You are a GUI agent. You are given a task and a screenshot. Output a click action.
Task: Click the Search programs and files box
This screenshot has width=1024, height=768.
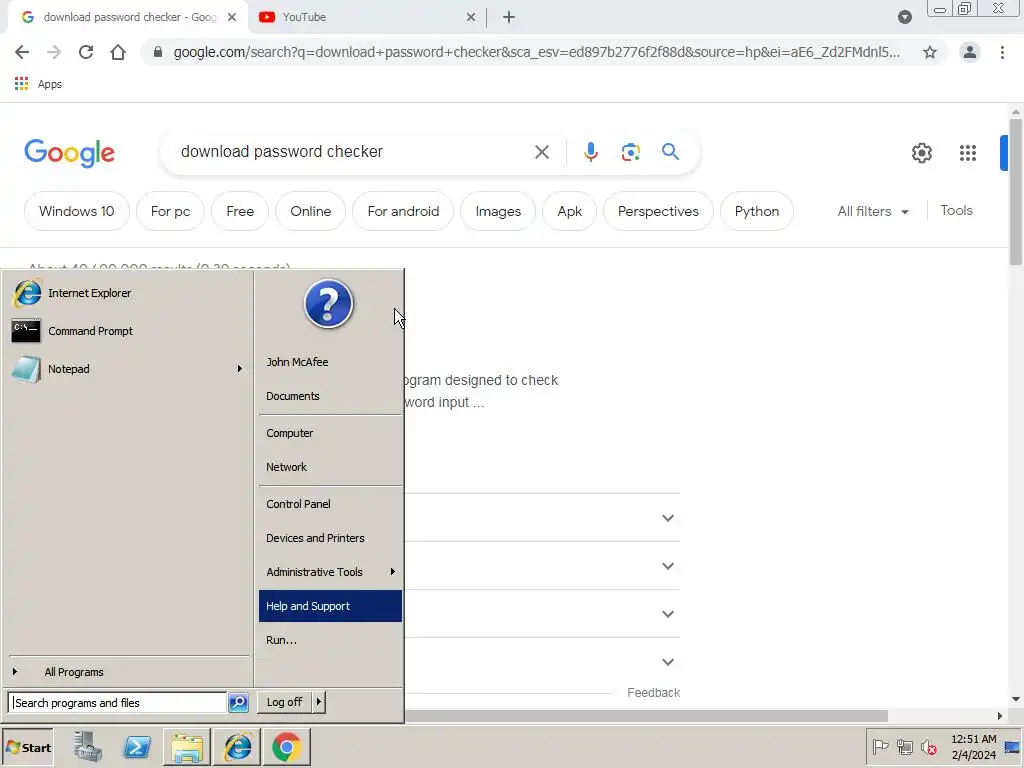pos(117,703)
